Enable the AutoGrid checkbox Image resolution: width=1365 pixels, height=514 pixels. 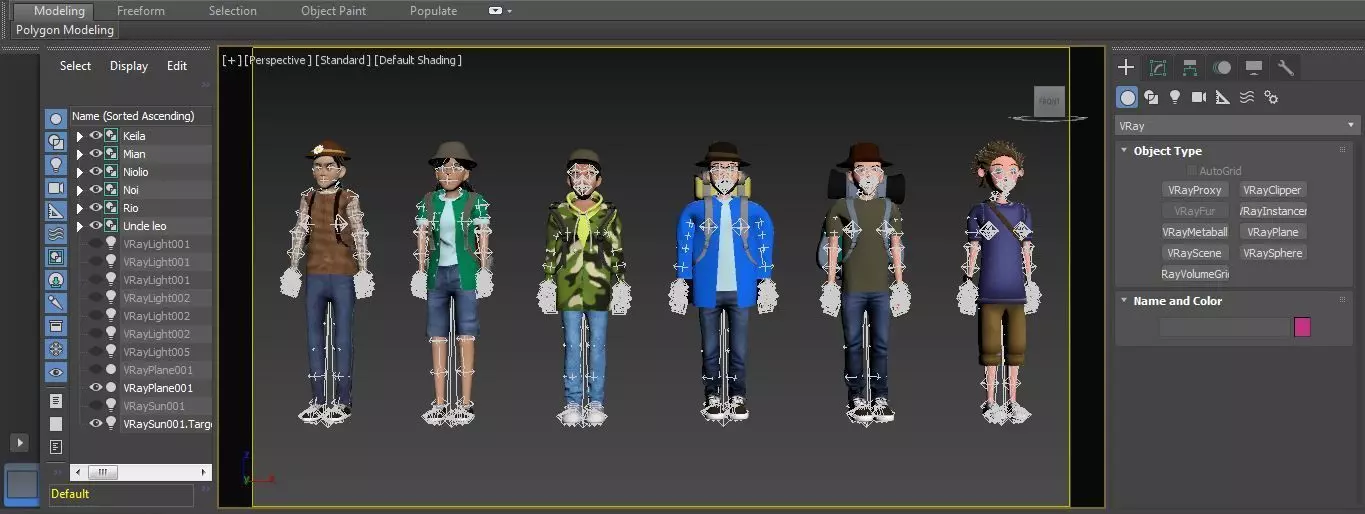pyautogui.click(x=1191, y=171)
